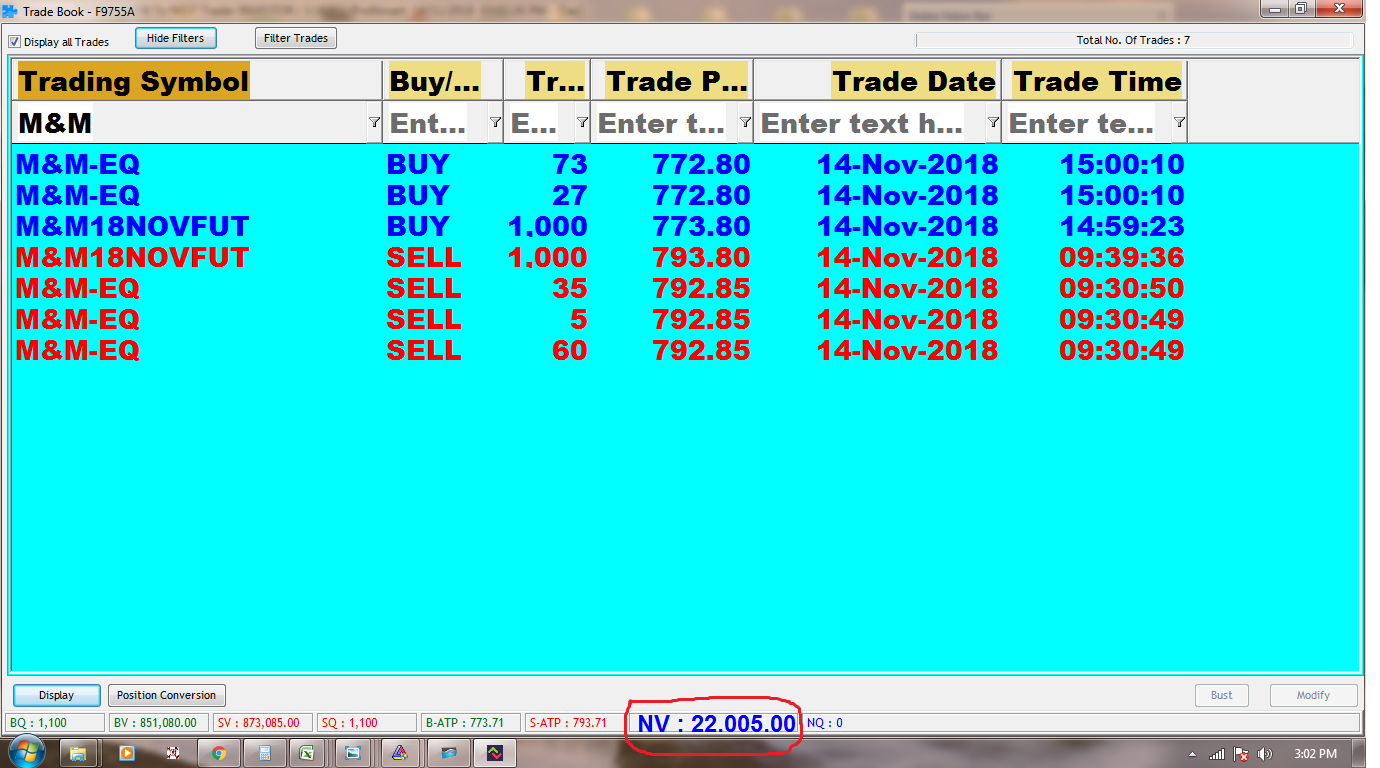Viewport: 1380px width, 768px height.
Task: Click the 14:59:23 trade time cell
Action: tap(1122, 226)
